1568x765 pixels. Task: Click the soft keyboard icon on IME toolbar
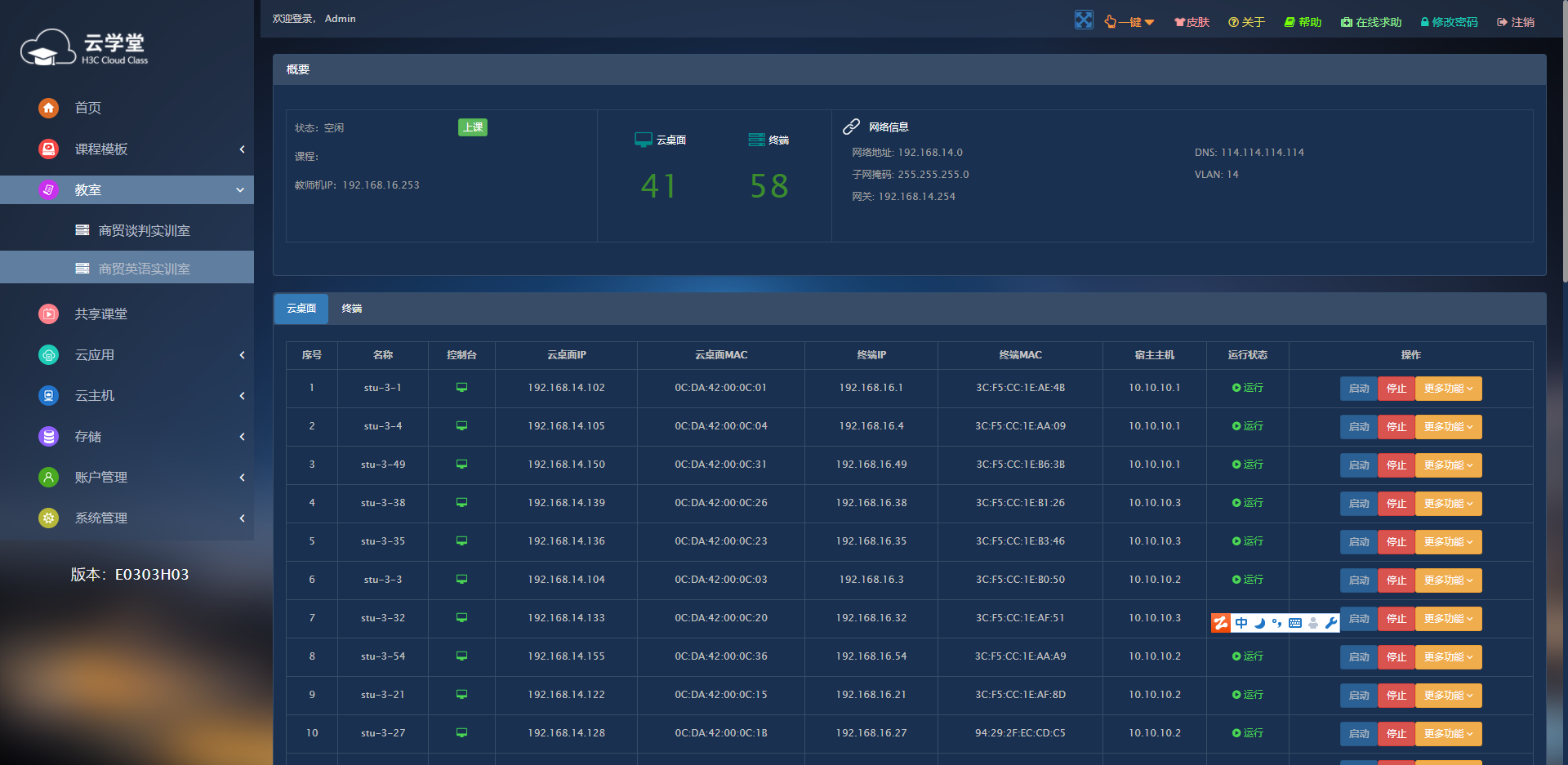click(1295, 623)
